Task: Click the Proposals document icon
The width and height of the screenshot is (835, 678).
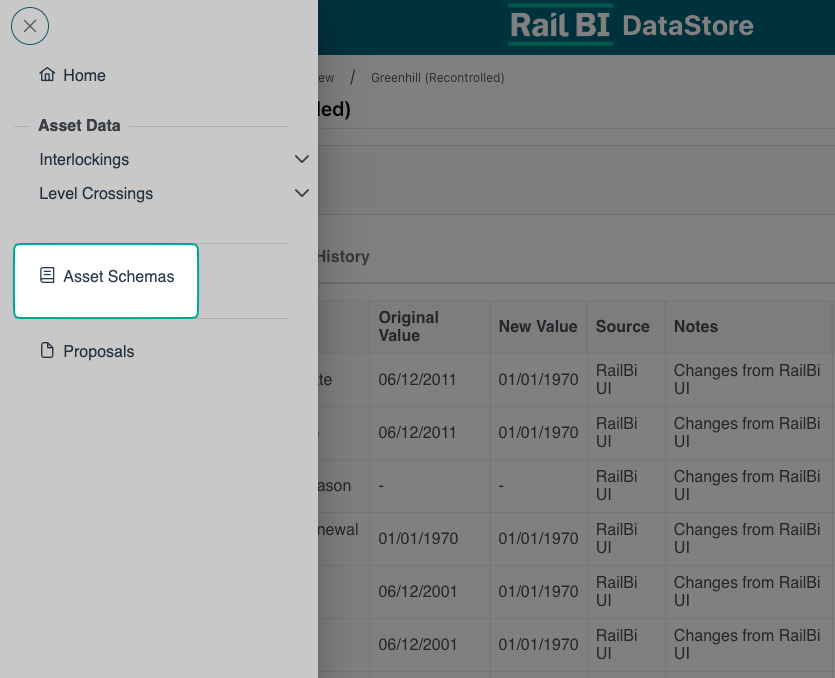Action: (47, 351)
